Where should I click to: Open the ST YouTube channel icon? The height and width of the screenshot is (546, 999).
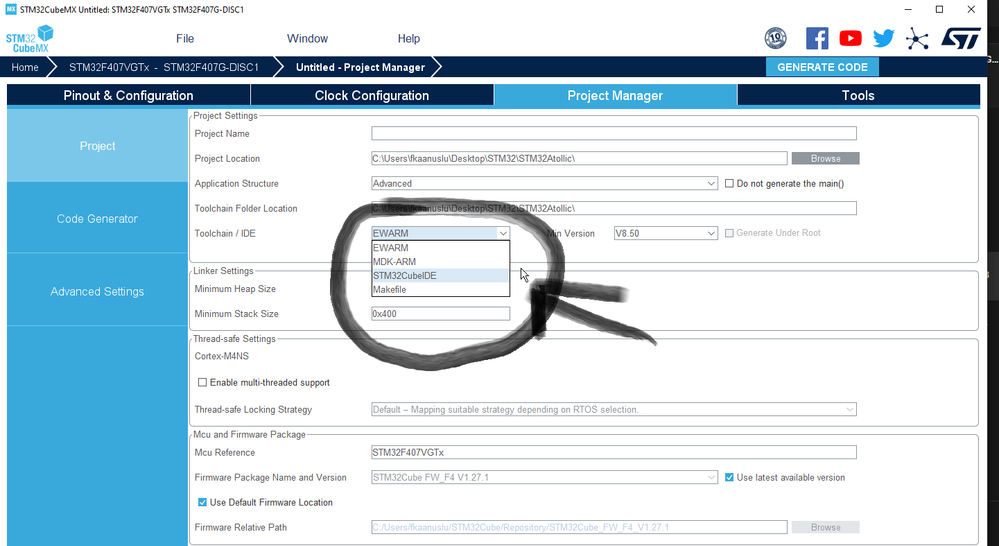pos(850,39)
